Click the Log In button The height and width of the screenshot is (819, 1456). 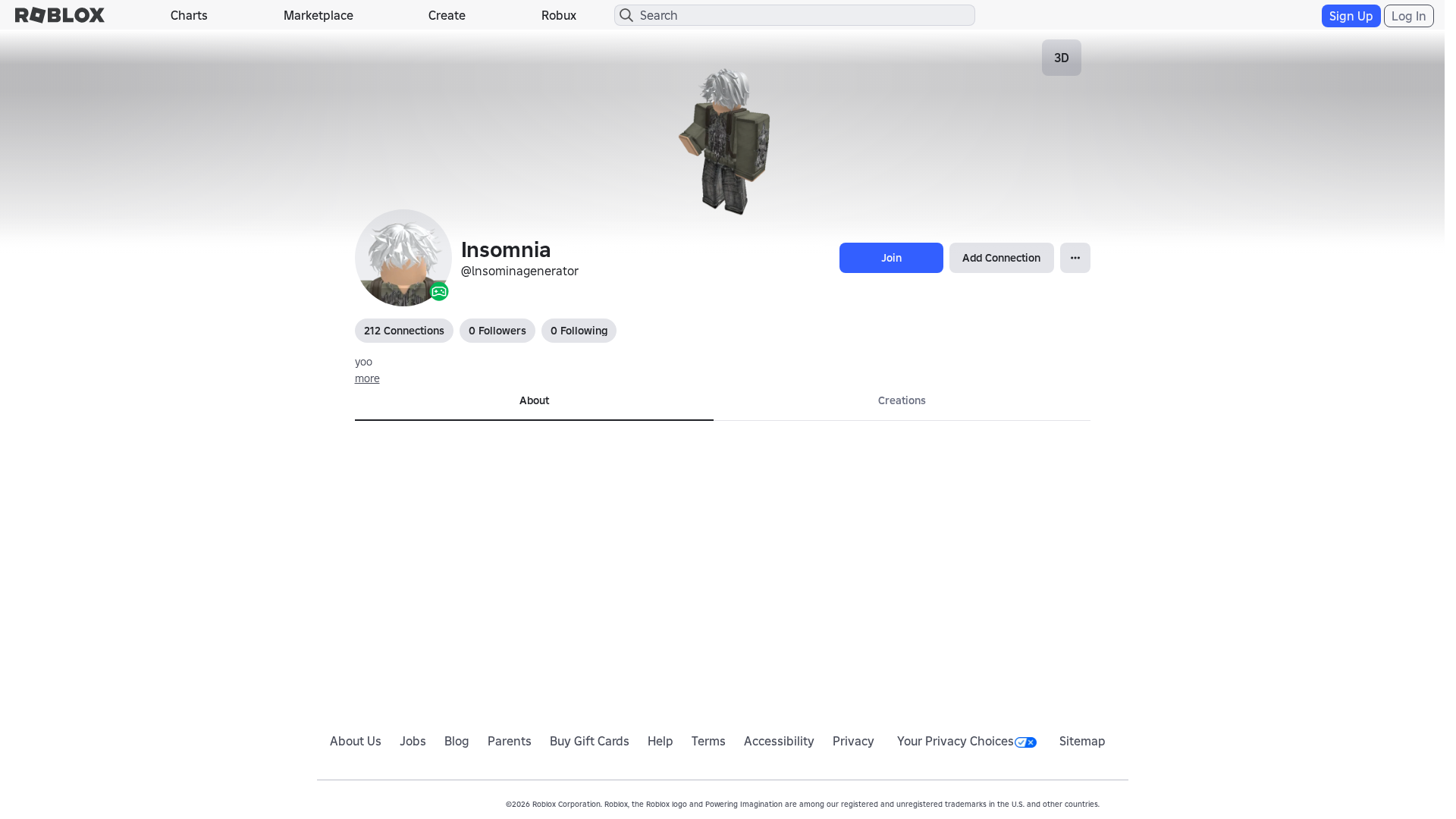[1408, 16]
